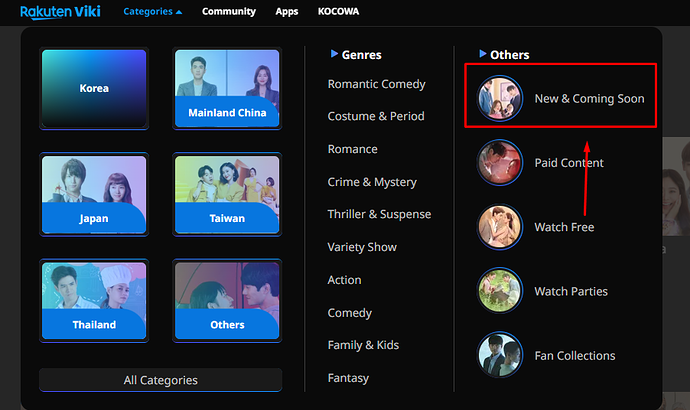Click the blue triangle beside Others heading
Image resolution: width=690 pixels, height=410 pixels.
[483, 54]
